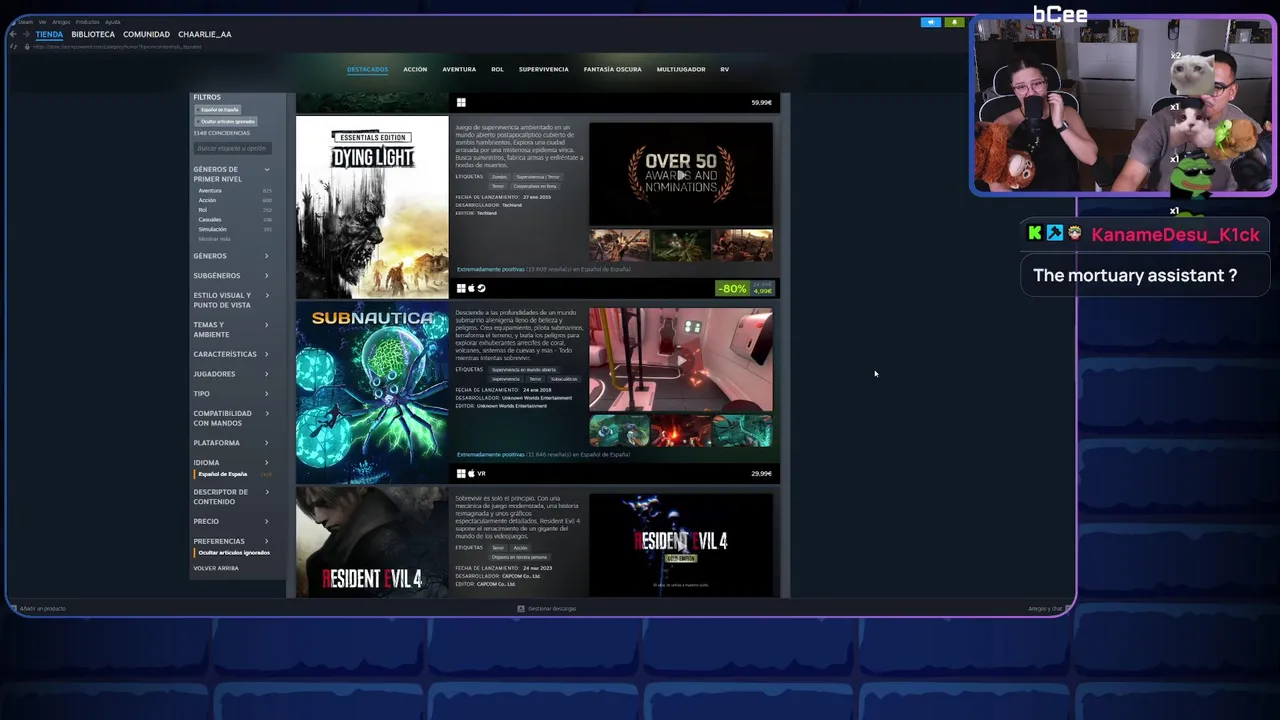Click the 'Buscar etiqueta u opción' search field
Image resolution: width=1280 pixels, height=720 pixels.
(x=232, y=148)
